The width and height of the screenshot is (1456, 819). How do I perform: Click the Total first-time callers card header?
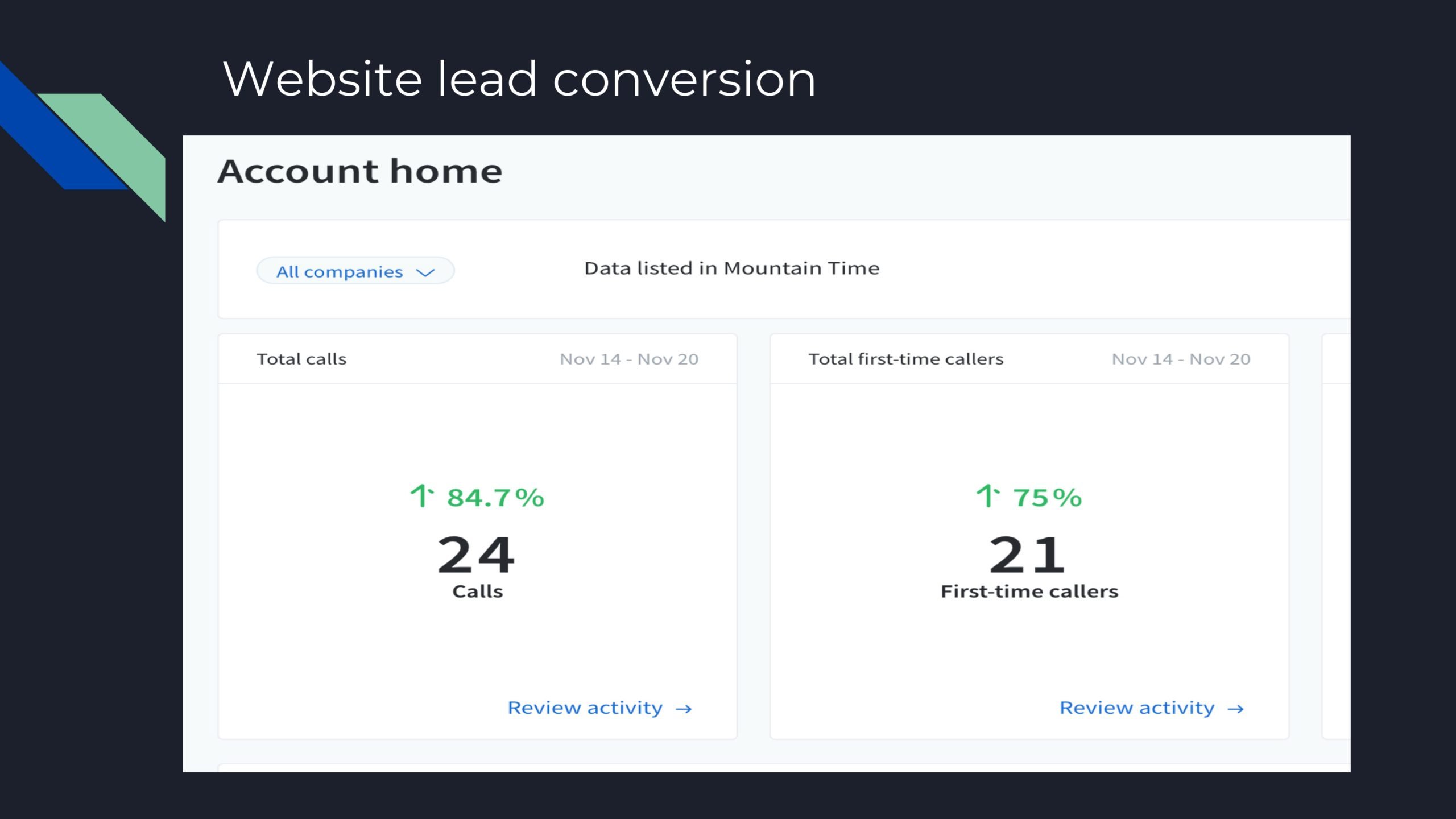click(x=906, y=359)
